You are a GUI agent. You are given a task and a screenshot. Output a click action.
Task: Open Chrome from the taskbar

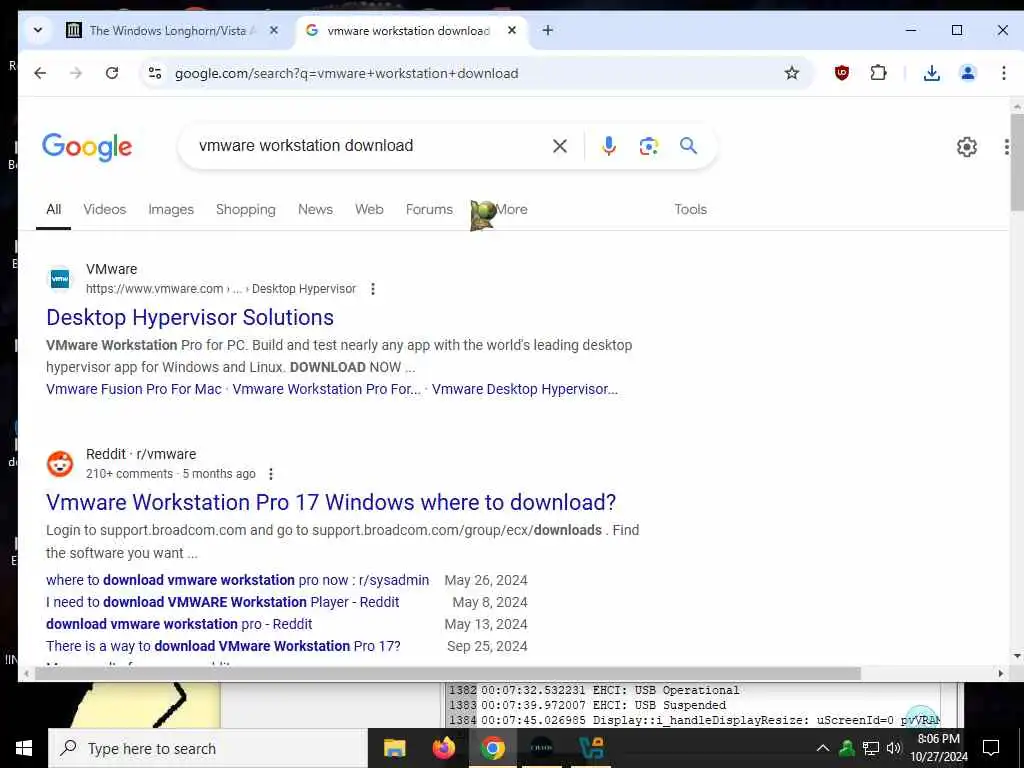[492, 748]
